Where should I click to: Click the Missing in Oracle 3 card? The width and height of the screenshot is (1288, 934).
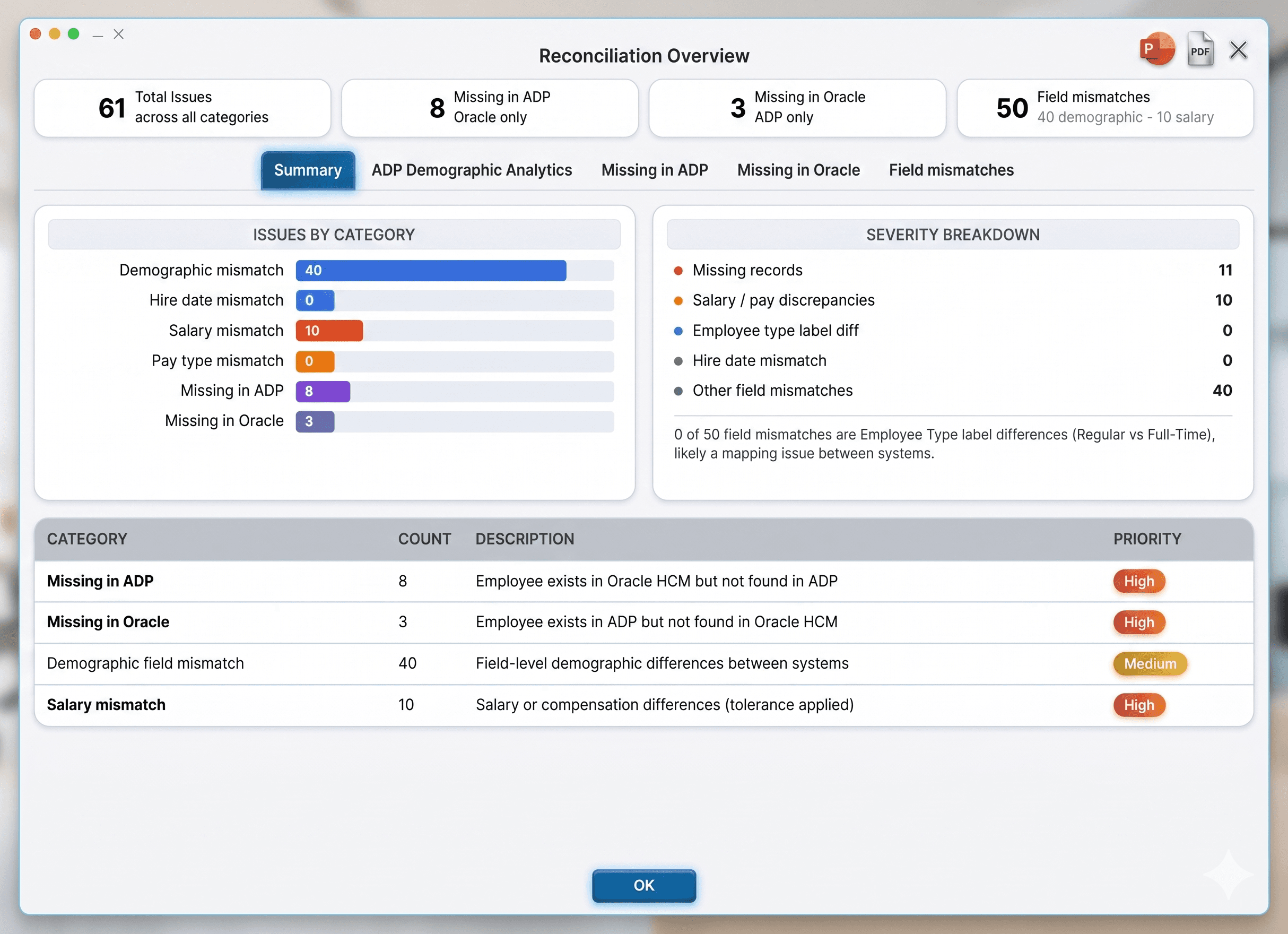(x=797, y=107)
